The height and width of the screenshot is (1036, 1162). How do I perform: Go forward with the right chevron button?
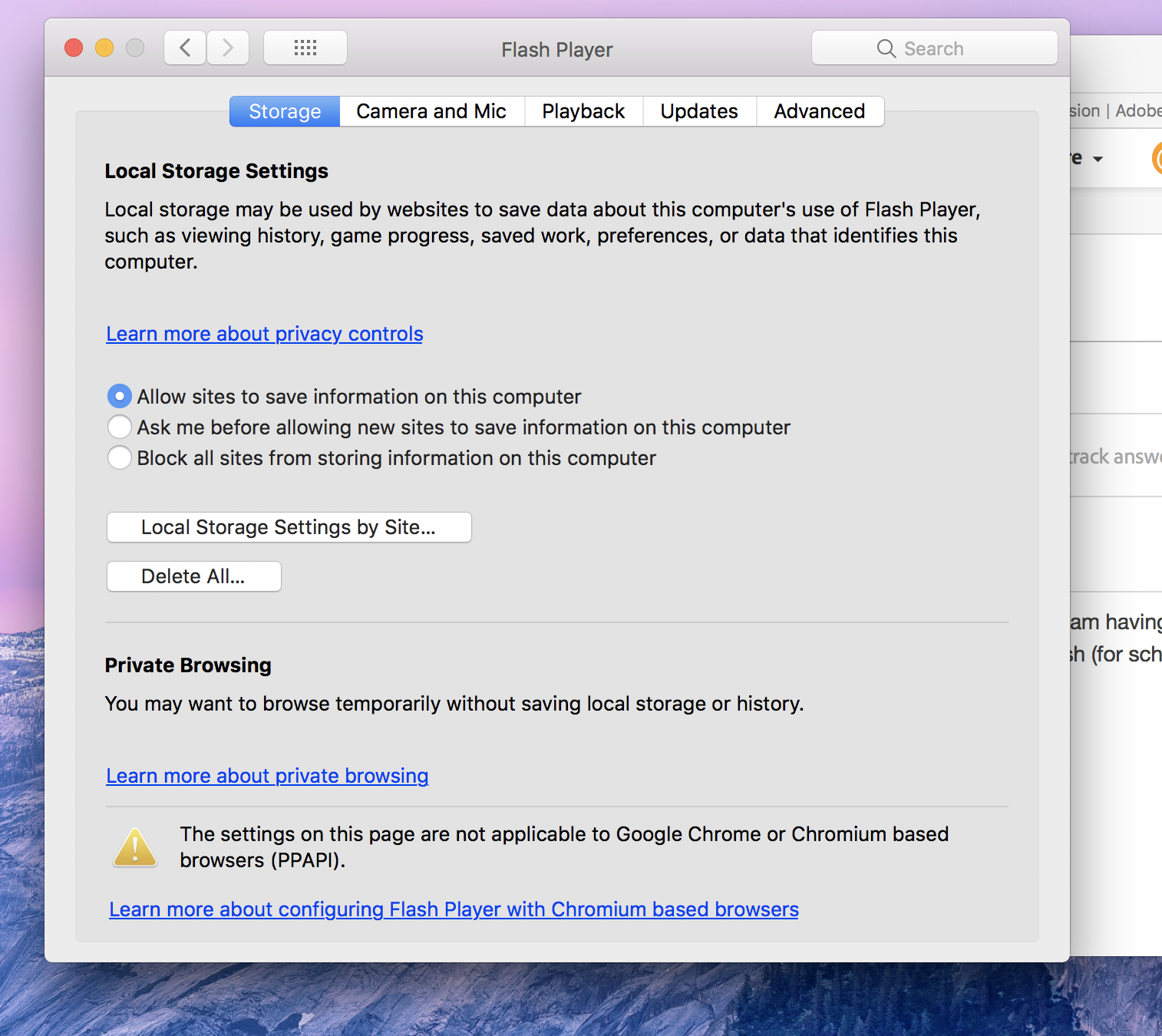228,48
